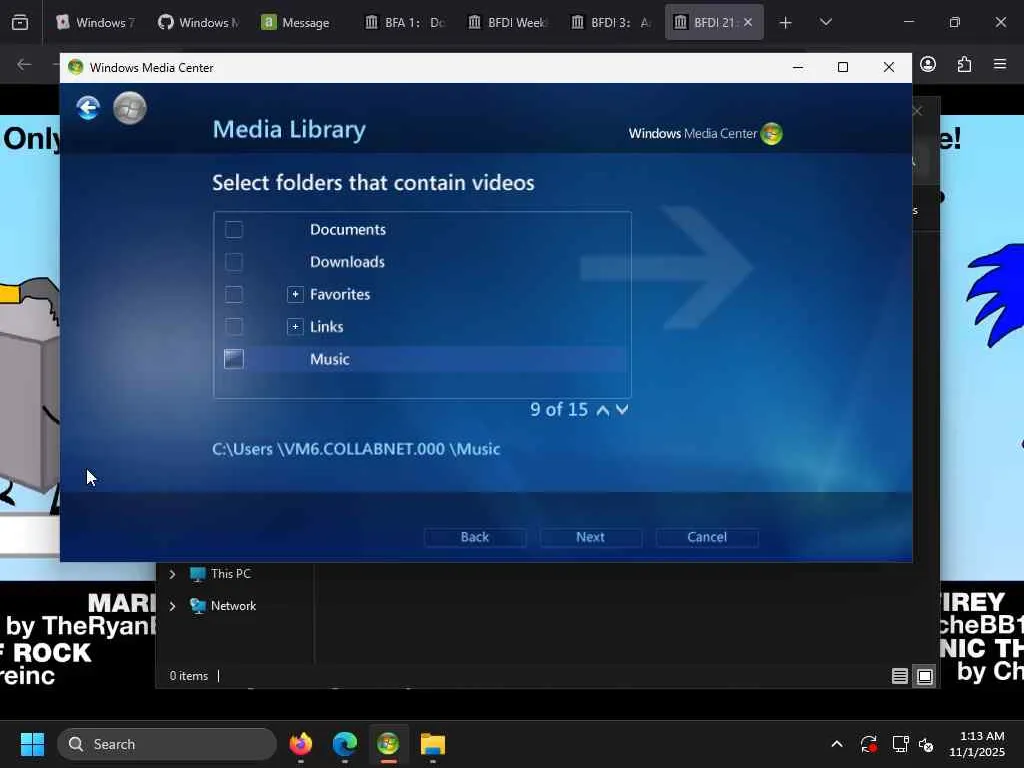
Task: Switch File Explorer to details view
Action: (899, 676)
